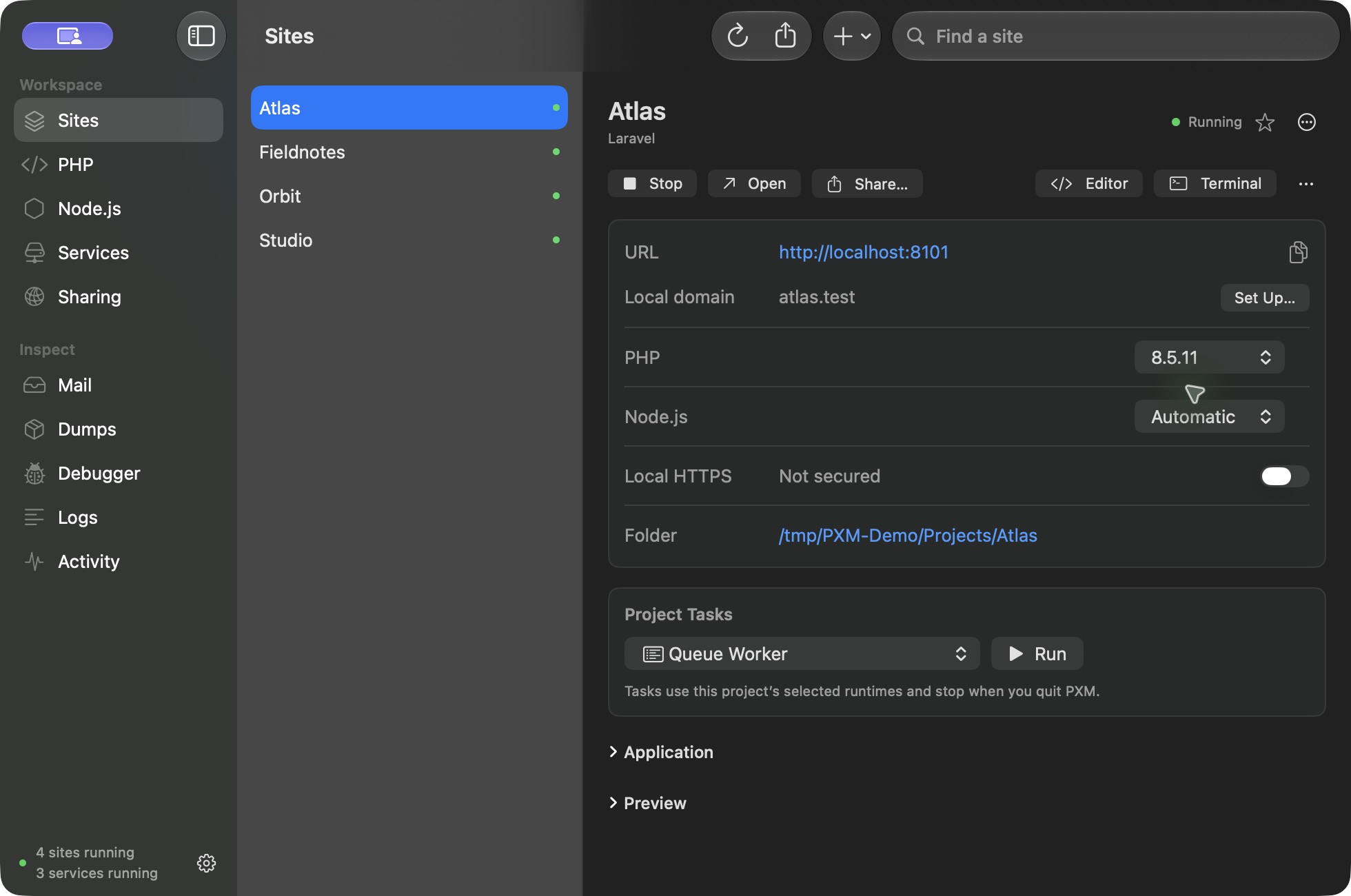Copy the URL with the copy icon
The height and width of the screenshot is (896, 1351).
1298,252
